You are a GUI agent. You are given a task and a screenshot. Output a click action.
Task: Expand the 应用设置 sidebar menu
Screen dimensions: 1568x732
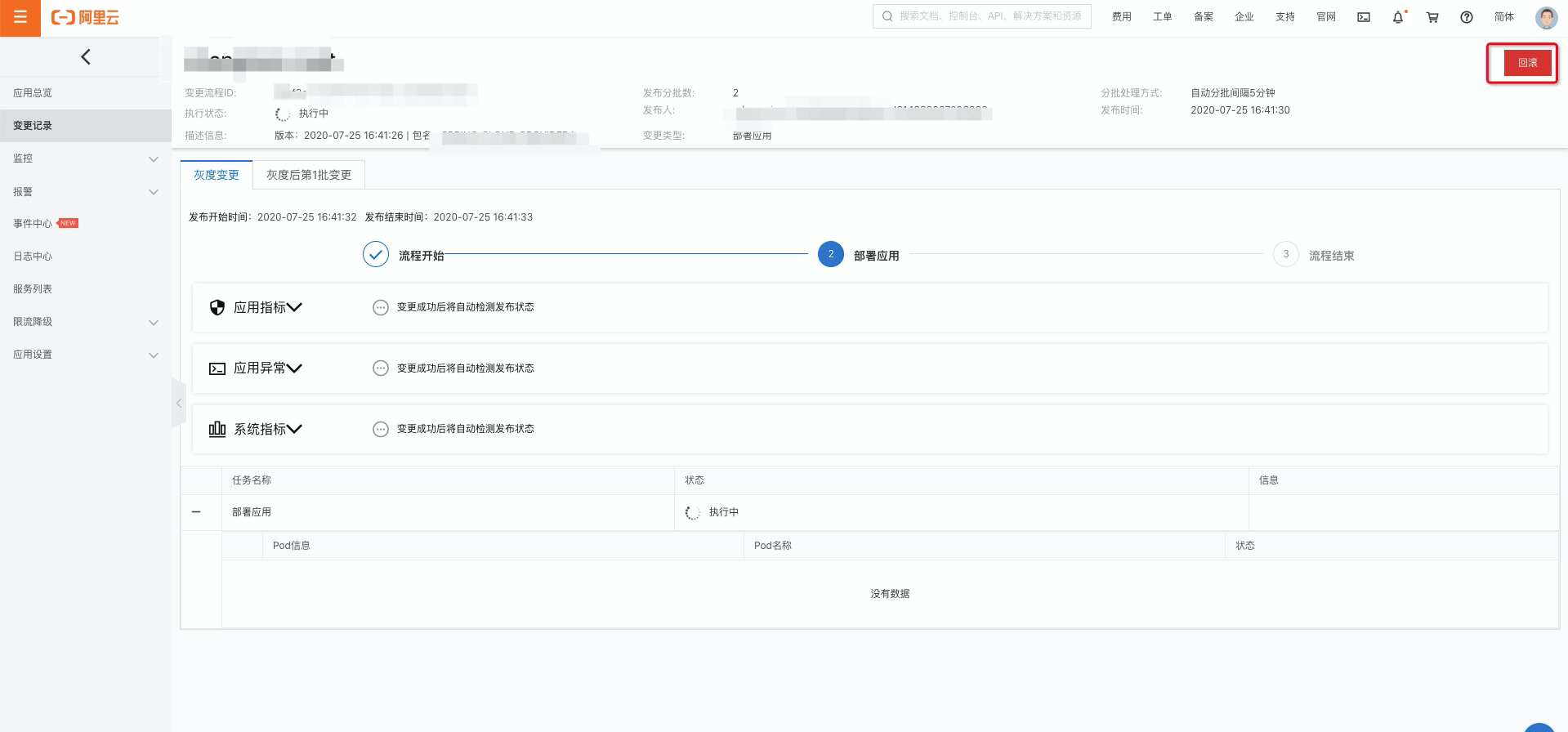(x=154, y=355)
